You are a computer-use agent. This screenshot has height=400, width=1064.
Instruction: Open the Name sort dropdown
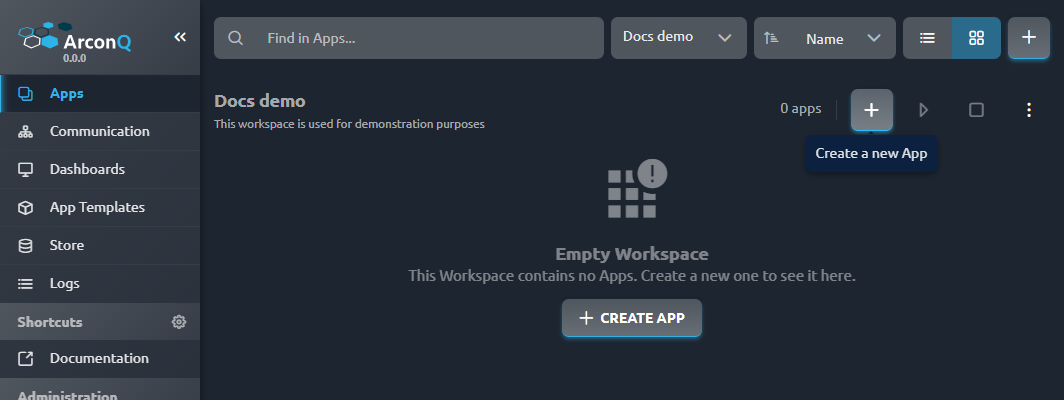(x=825, y=38)
